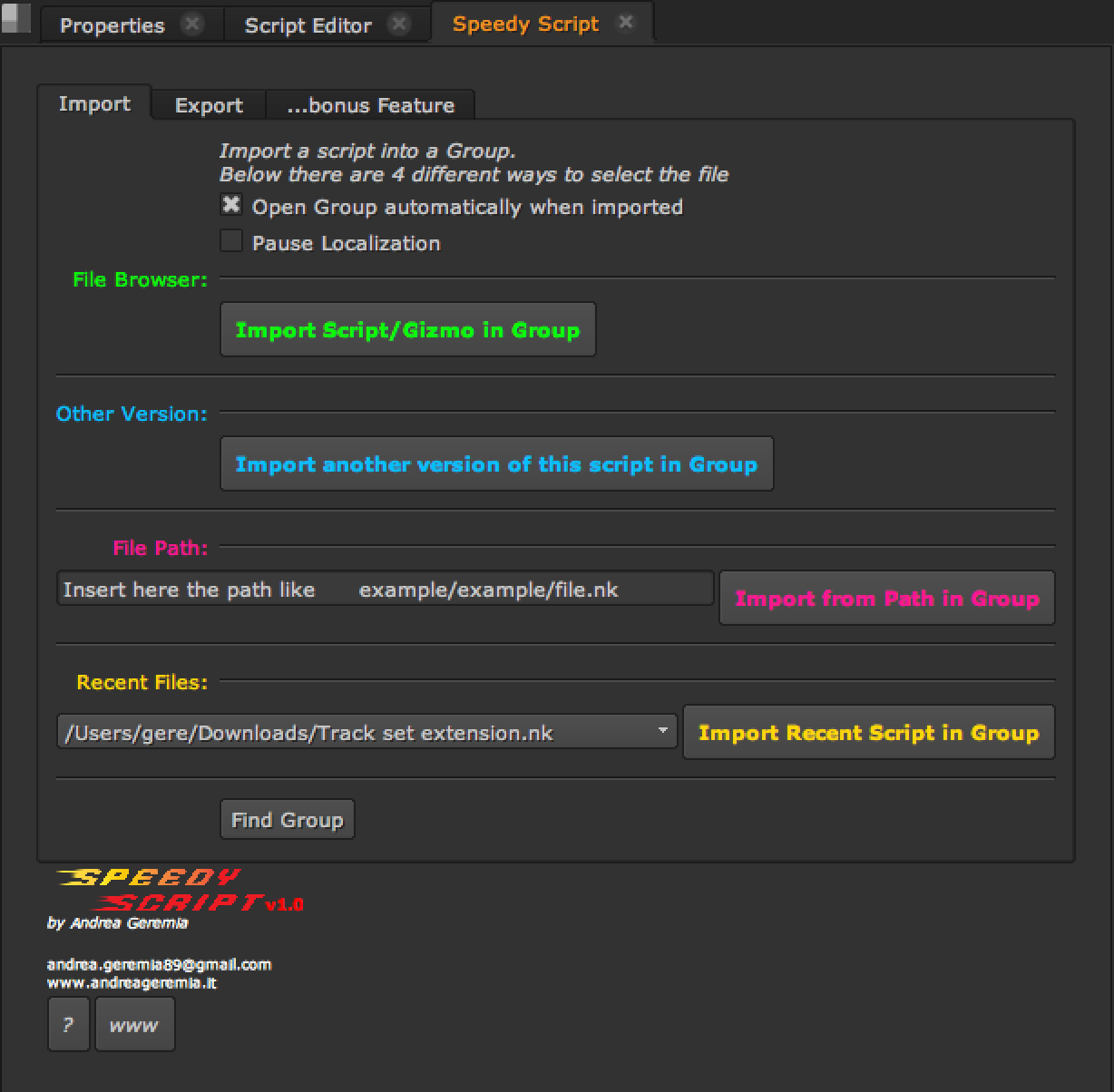Click Import Script/Gizmo in Group
1114x1092 pixels.
(x=407, y=329)
